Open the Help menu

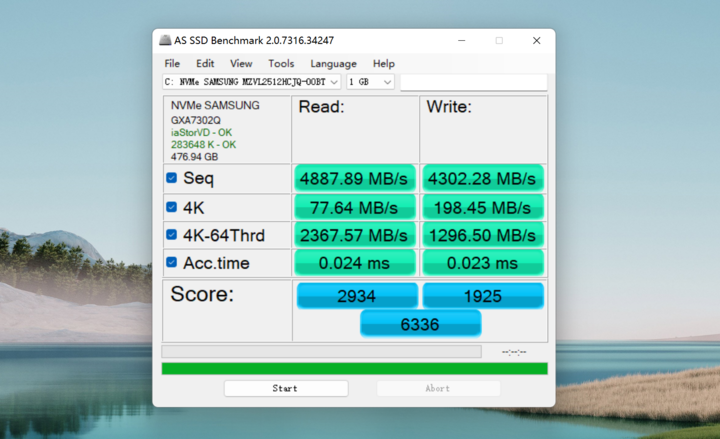click(384, 63)
